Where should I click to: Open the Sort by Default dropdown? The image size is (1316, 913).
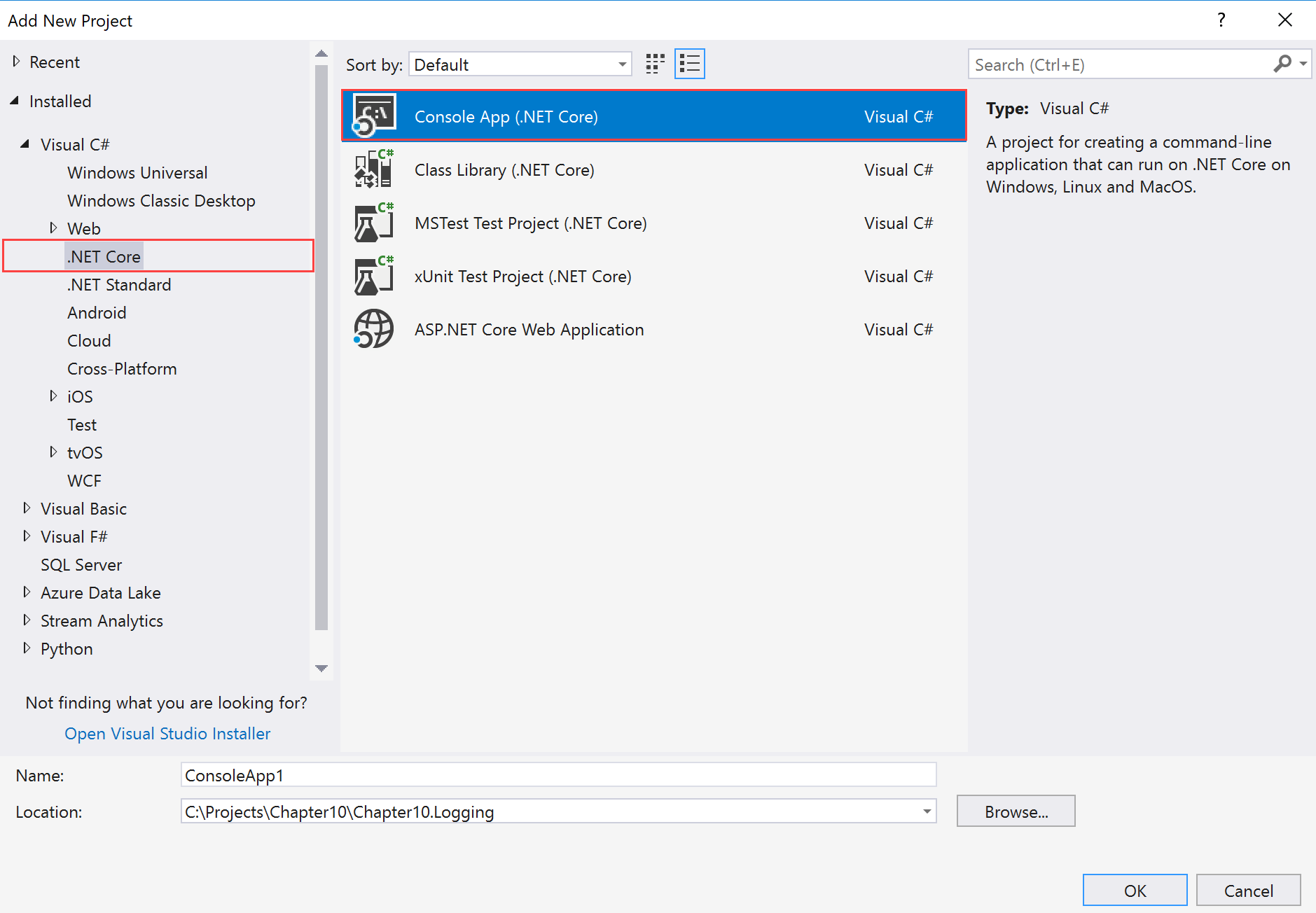coord(520,64)
